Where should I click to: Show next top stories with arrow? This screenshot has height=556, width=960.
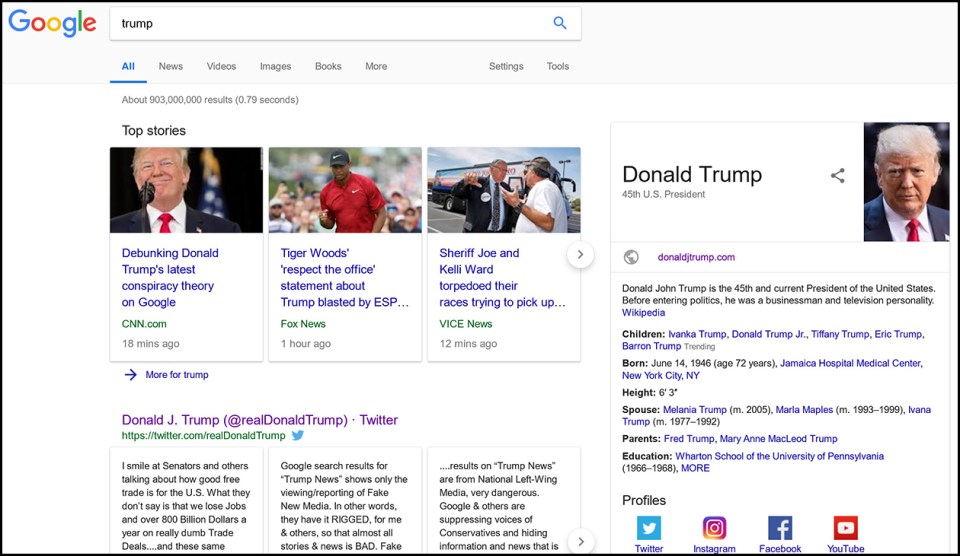(580, 255)
